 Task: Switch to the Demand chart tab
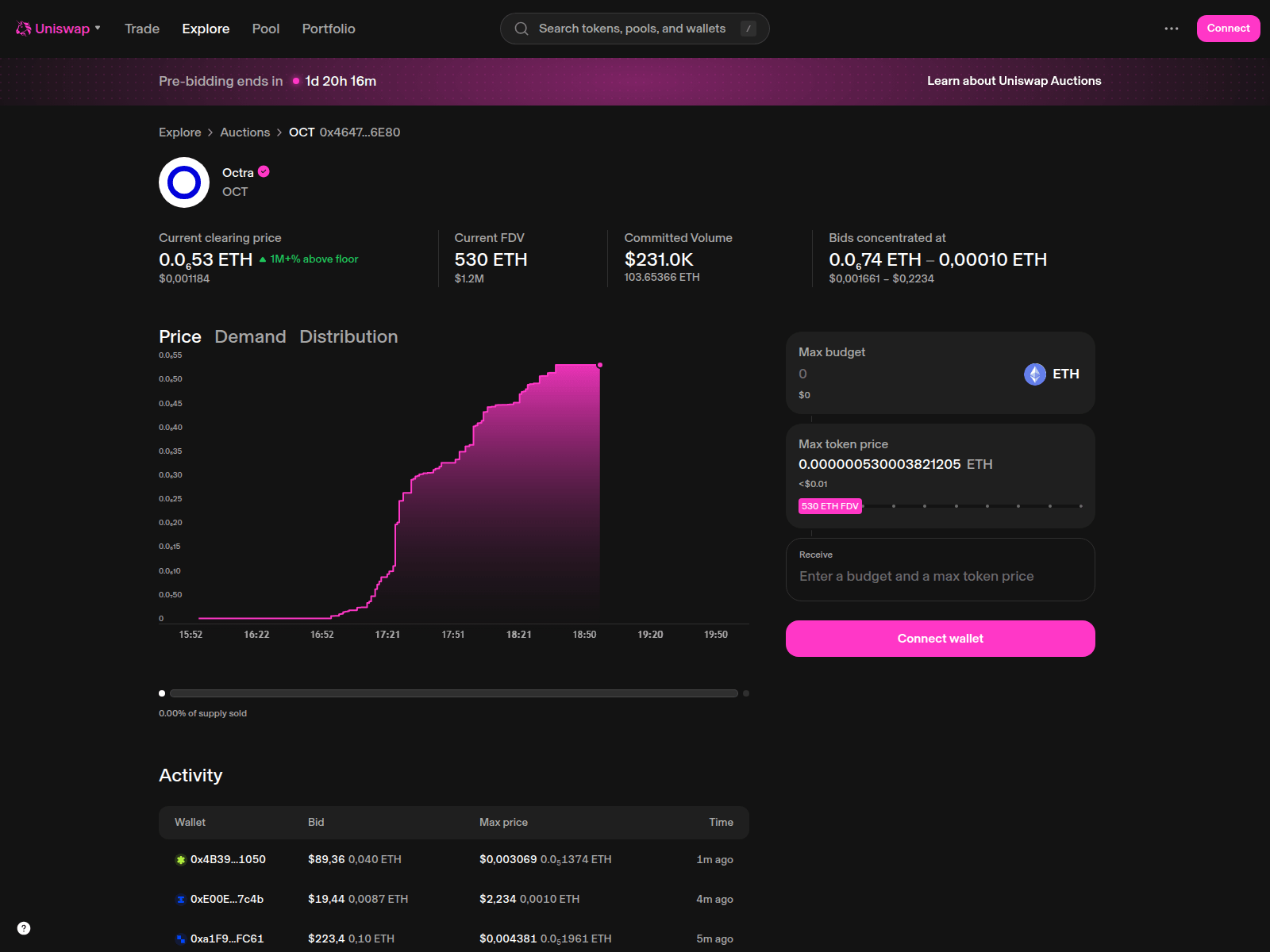(x=250, y=336)
